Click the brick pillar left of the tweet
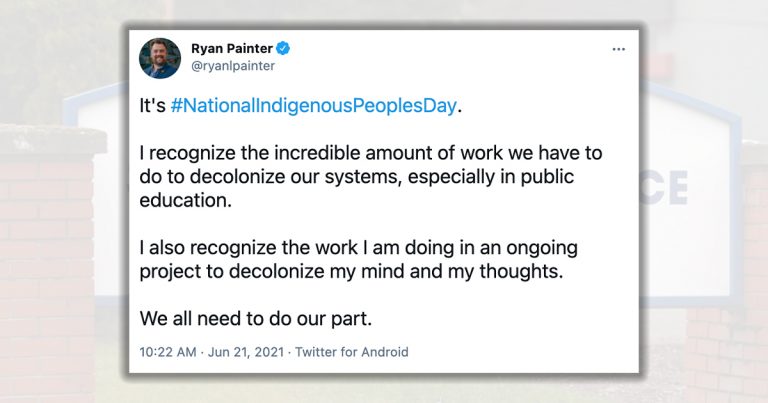Viewport: 768px width, 403px height. [50, 250]
